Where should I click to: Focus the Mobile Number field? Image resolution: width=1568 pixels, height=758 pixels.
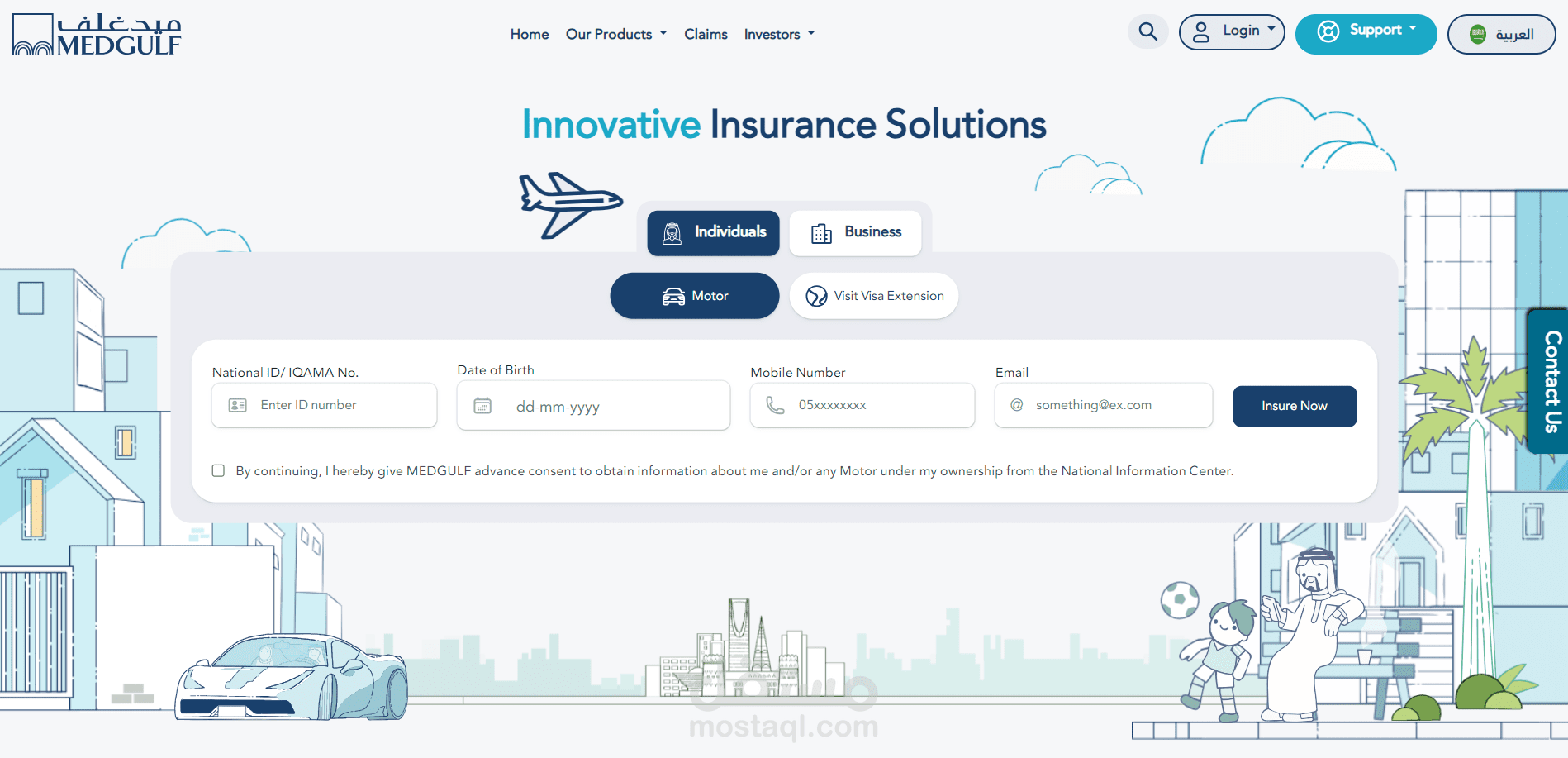[x=862, y=405]
